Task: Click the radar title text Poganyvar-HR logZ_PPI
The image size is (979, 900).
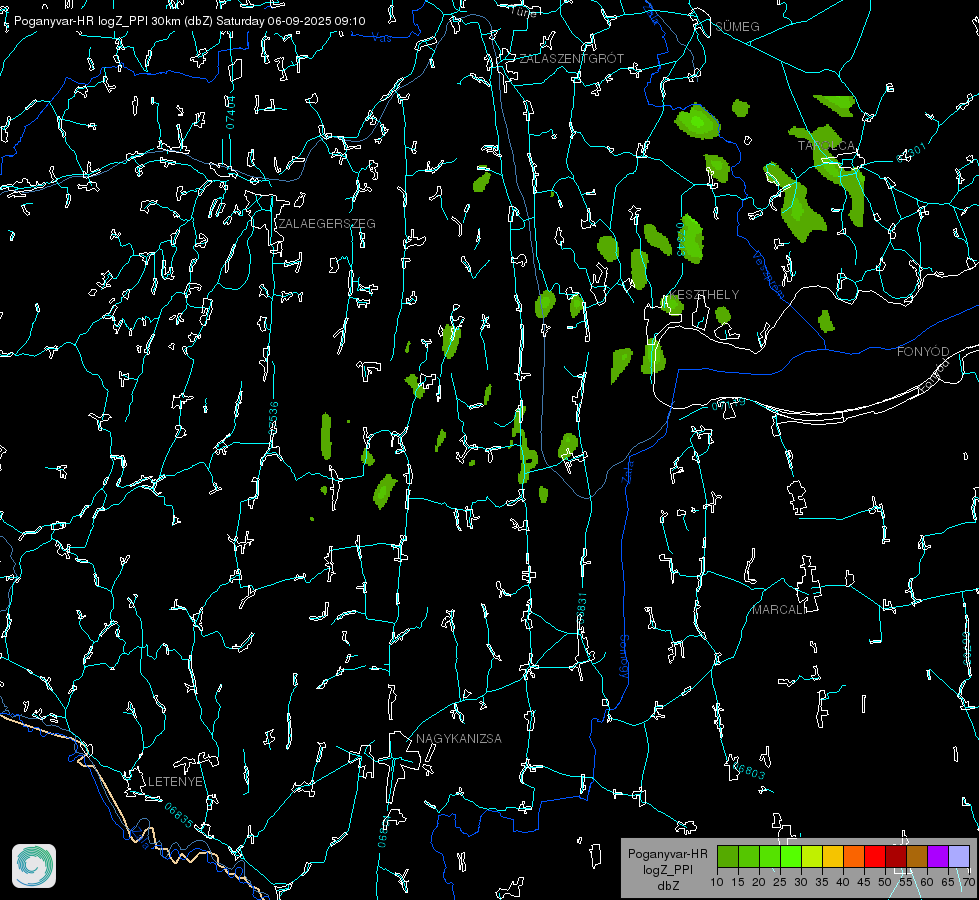Action: coord(81,21)
